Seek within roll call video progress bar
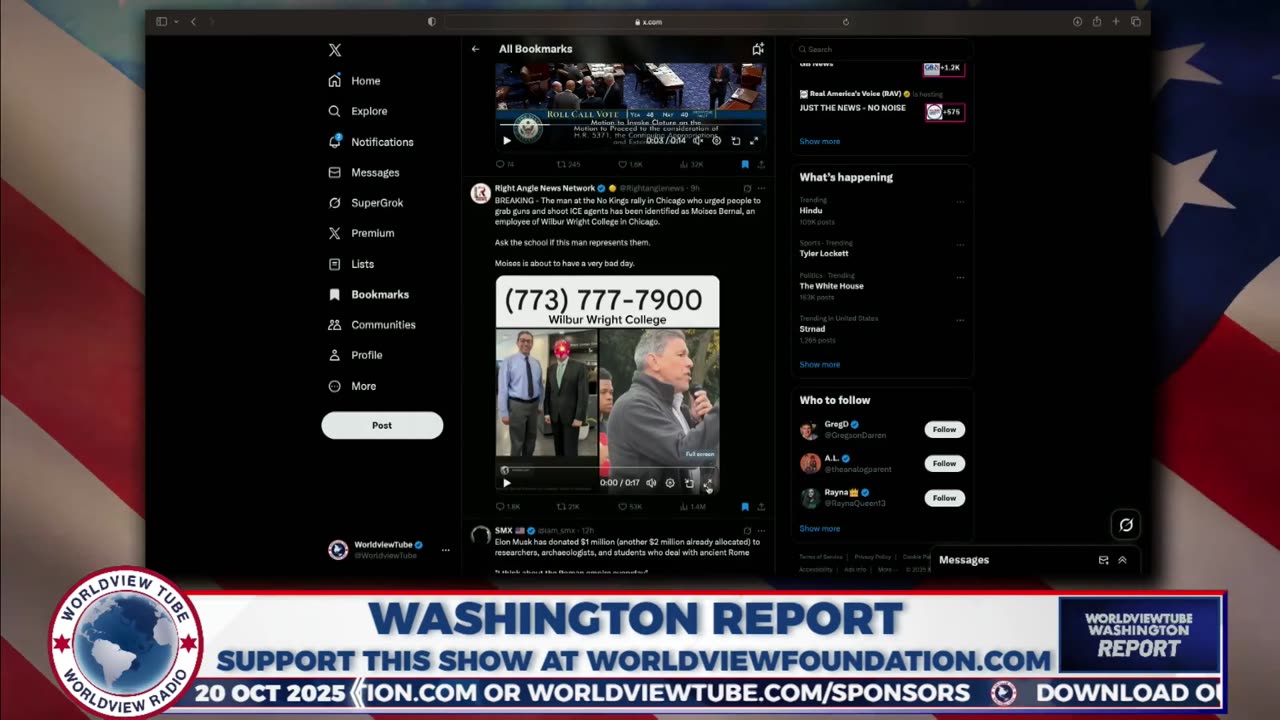Image resolution: width=1280 pixels, height=720 pixels. click(630, 127)
